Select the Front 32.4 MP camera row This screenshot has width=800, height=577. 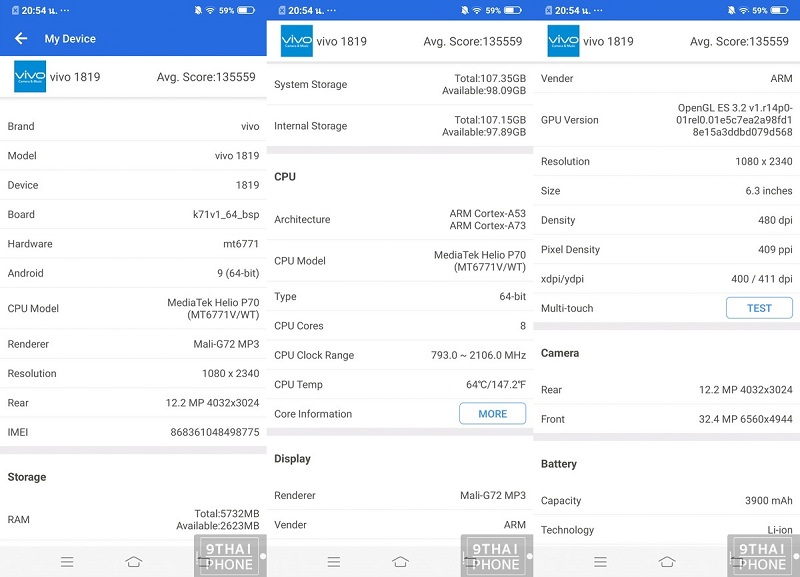(x=667, y=419)
